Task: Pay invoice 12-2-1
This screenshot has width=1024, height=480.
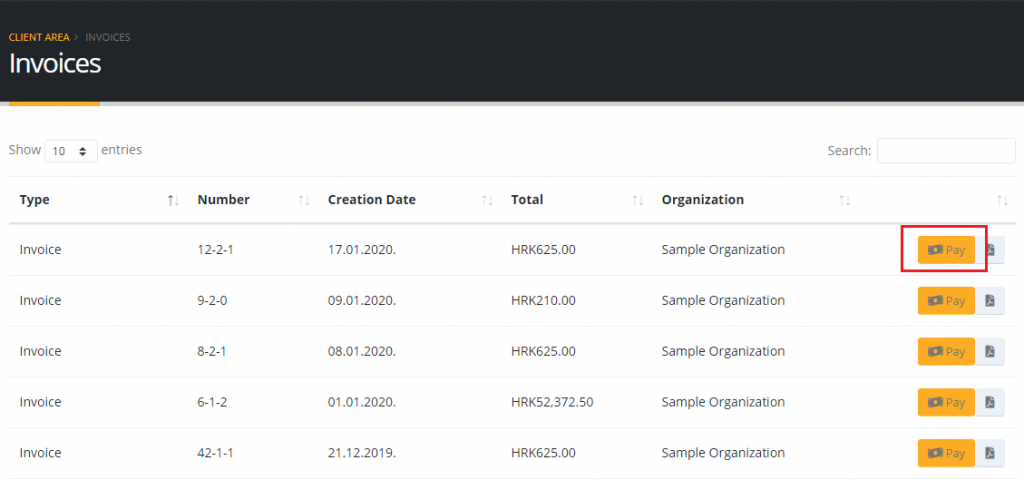Action: 946,250
